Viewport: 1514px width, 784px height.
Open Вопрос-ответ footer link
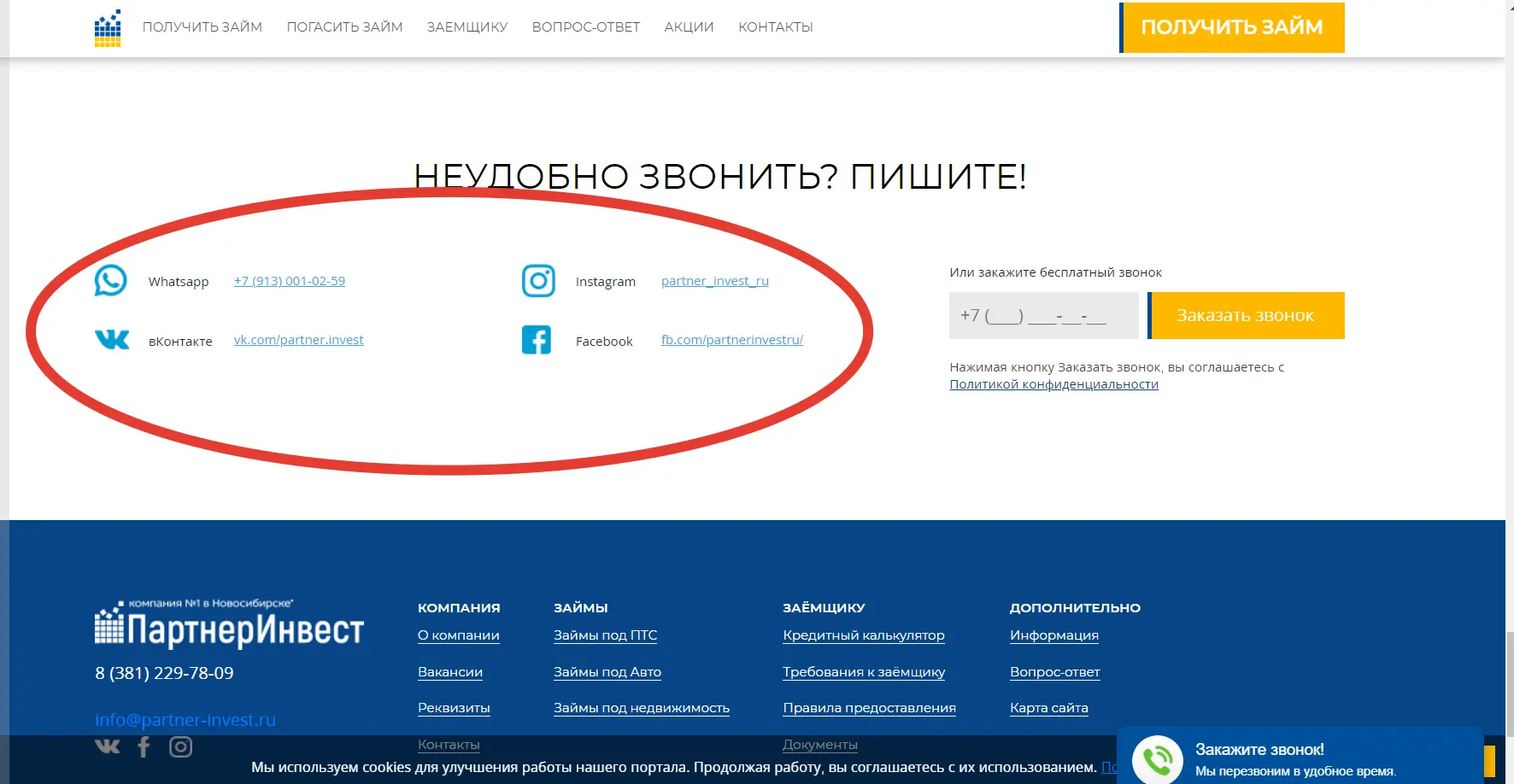tap(1055, 672)
